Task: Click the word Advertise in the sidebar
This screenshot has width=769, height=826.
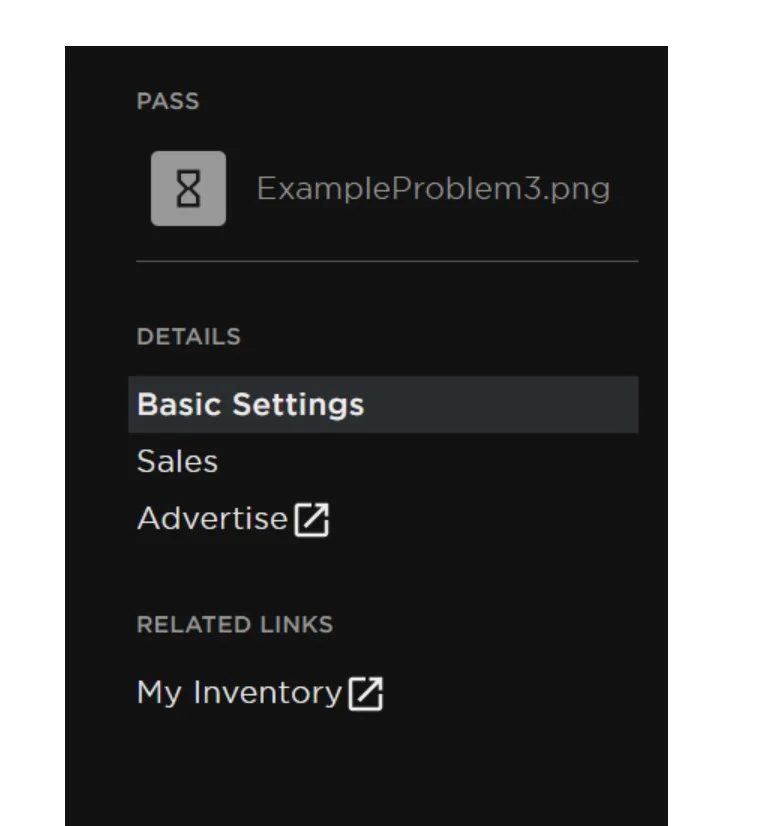Action: click(212, 520)
